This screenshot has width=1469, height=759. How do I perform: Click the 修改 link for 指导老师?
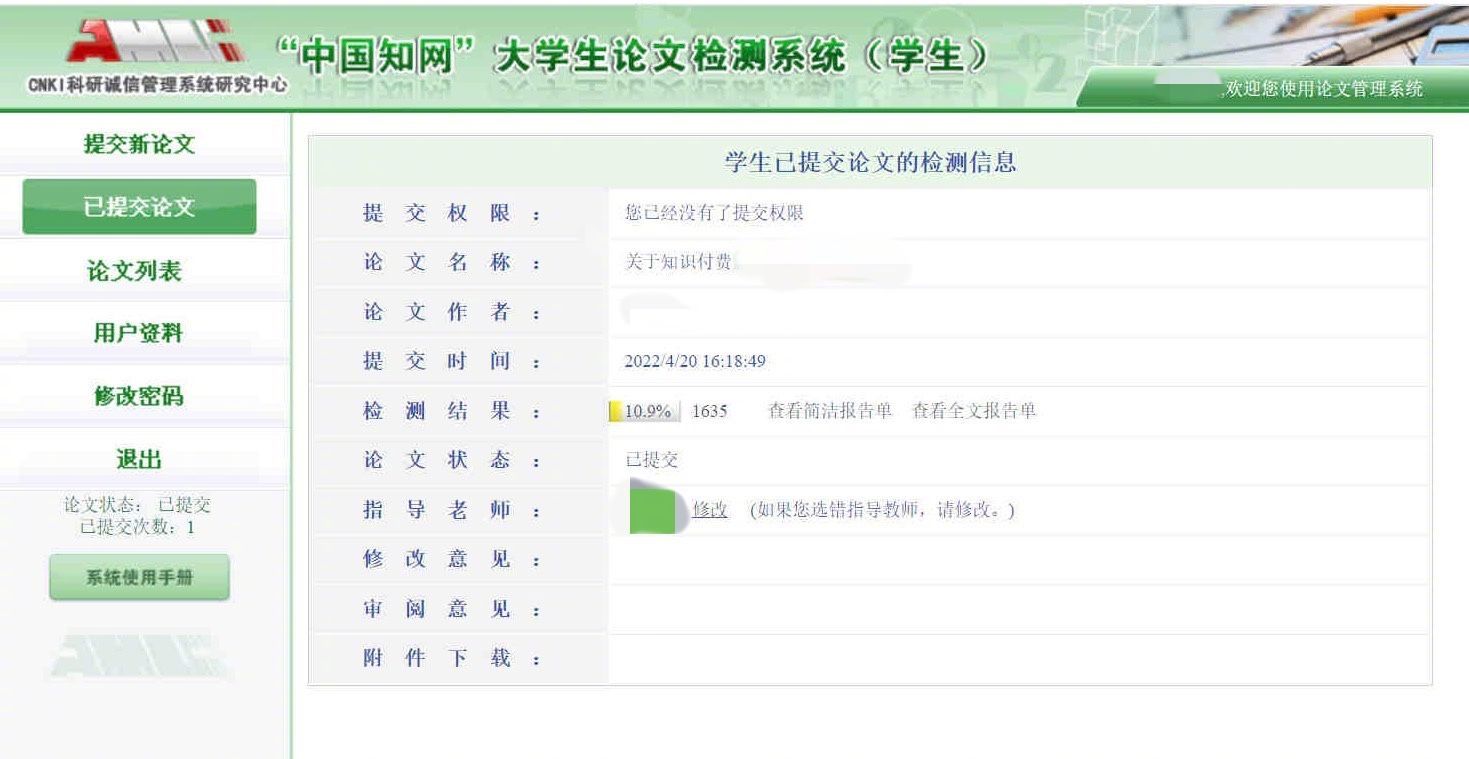pyautogui.click(x=710, y=510)
